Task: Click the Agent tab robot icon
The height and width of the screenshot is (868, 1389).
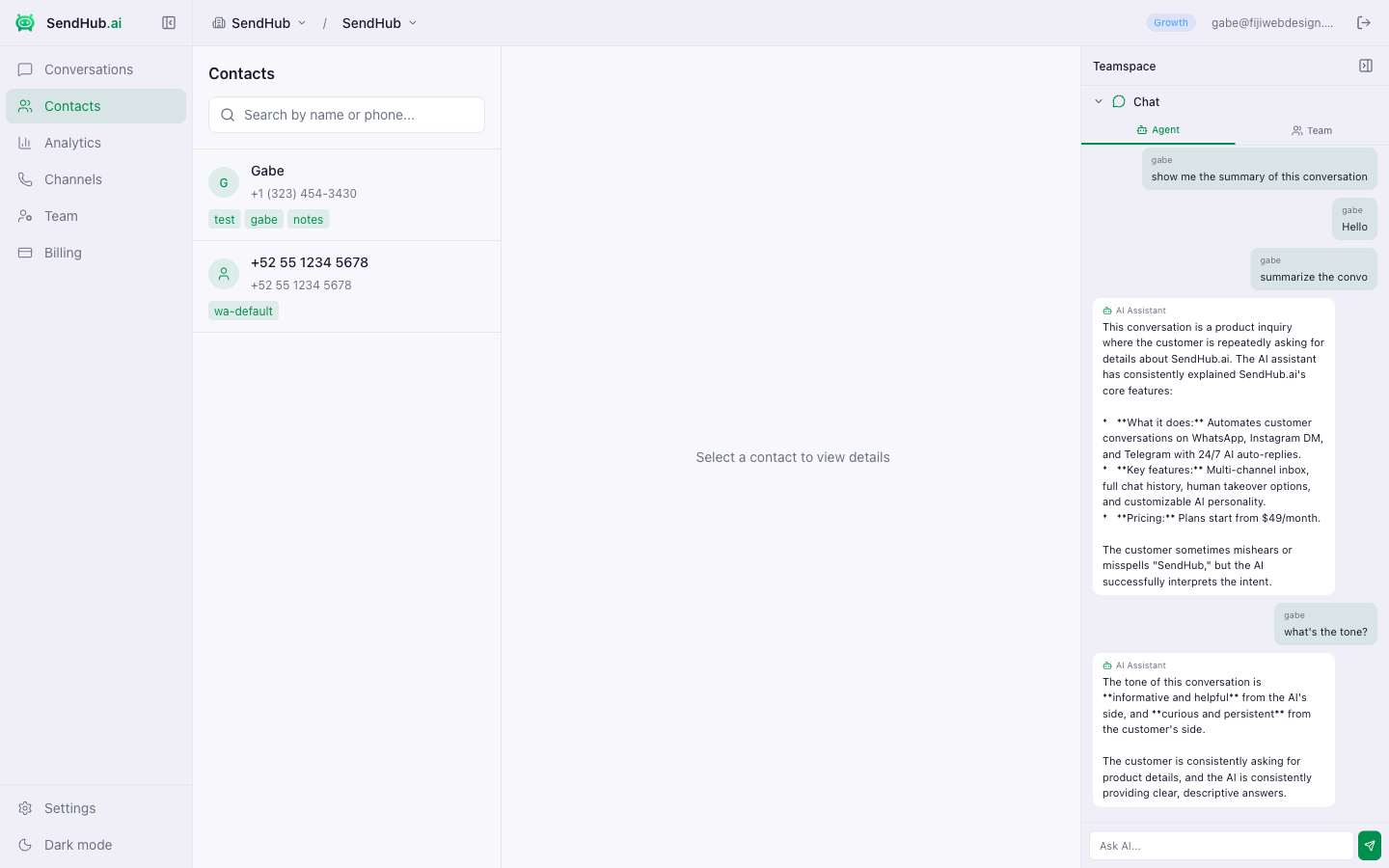Action: [1142, 130]
